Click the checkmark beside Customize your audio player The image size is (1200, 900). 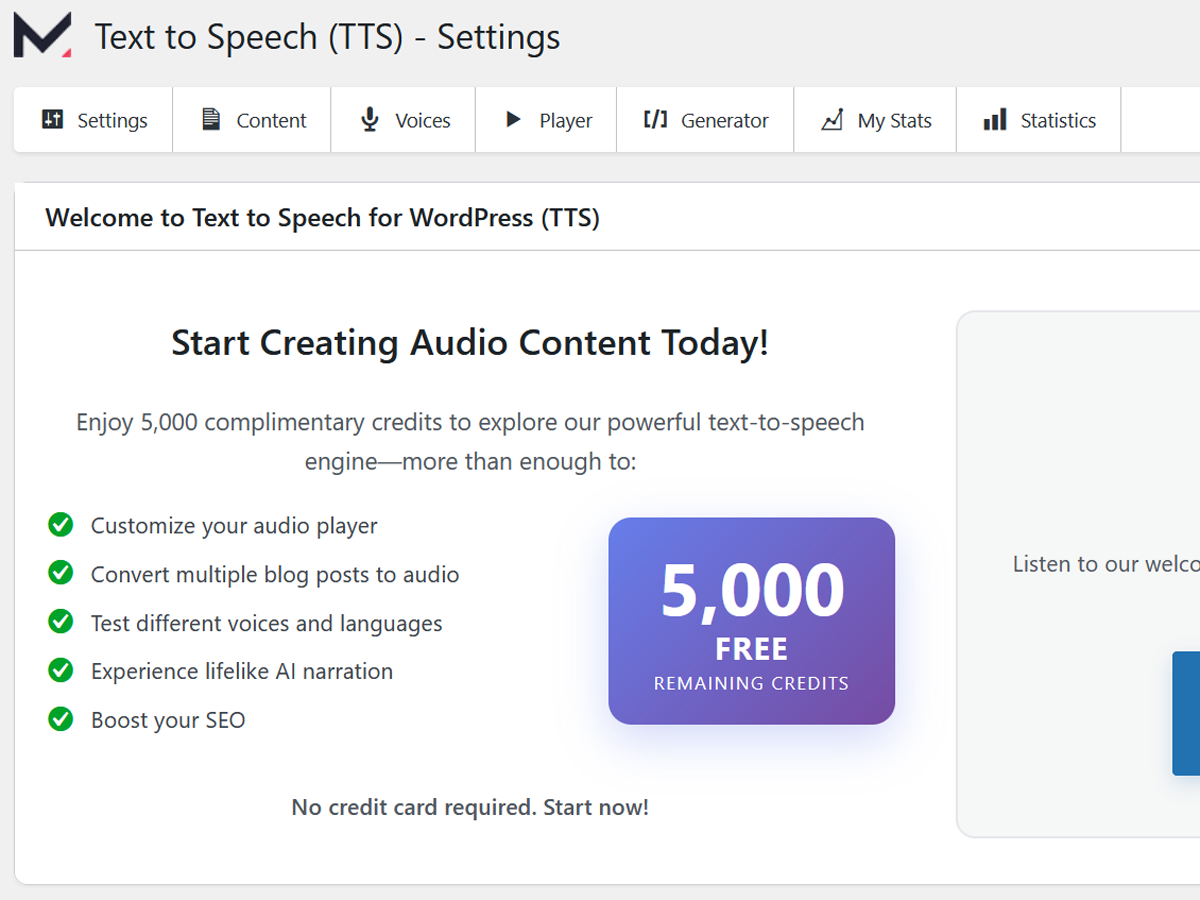(x=61, y=524)
